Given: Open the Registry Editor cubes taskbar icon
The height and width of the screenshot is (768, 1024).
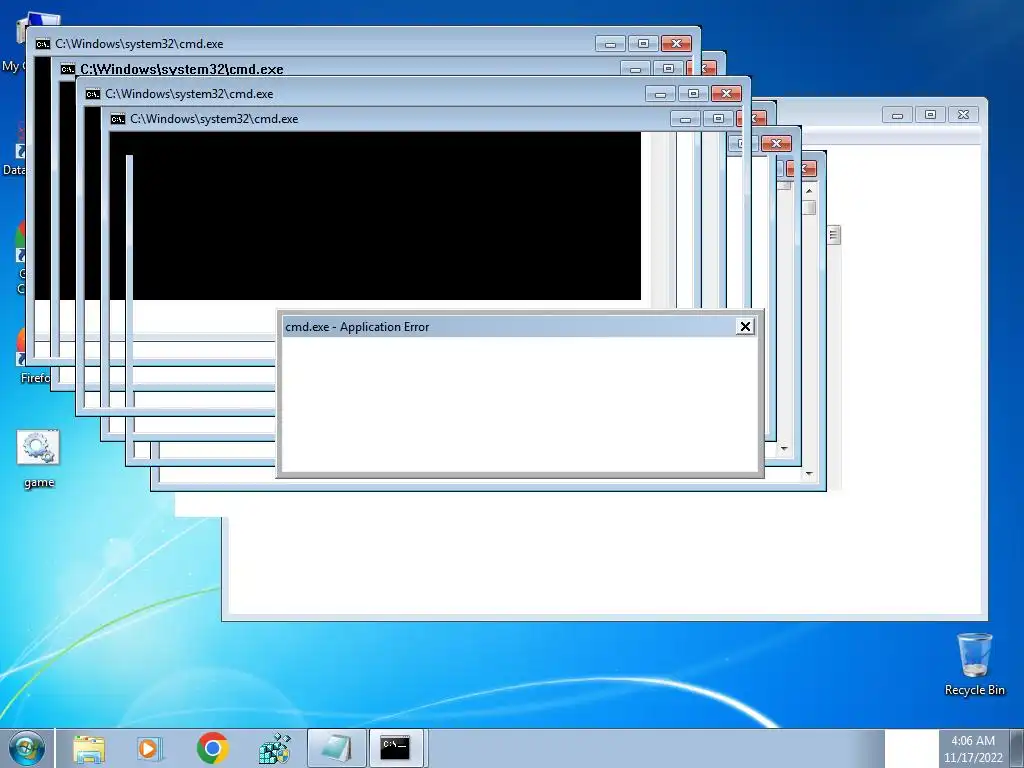Looking at the screenshot, I should pos(274,748).
